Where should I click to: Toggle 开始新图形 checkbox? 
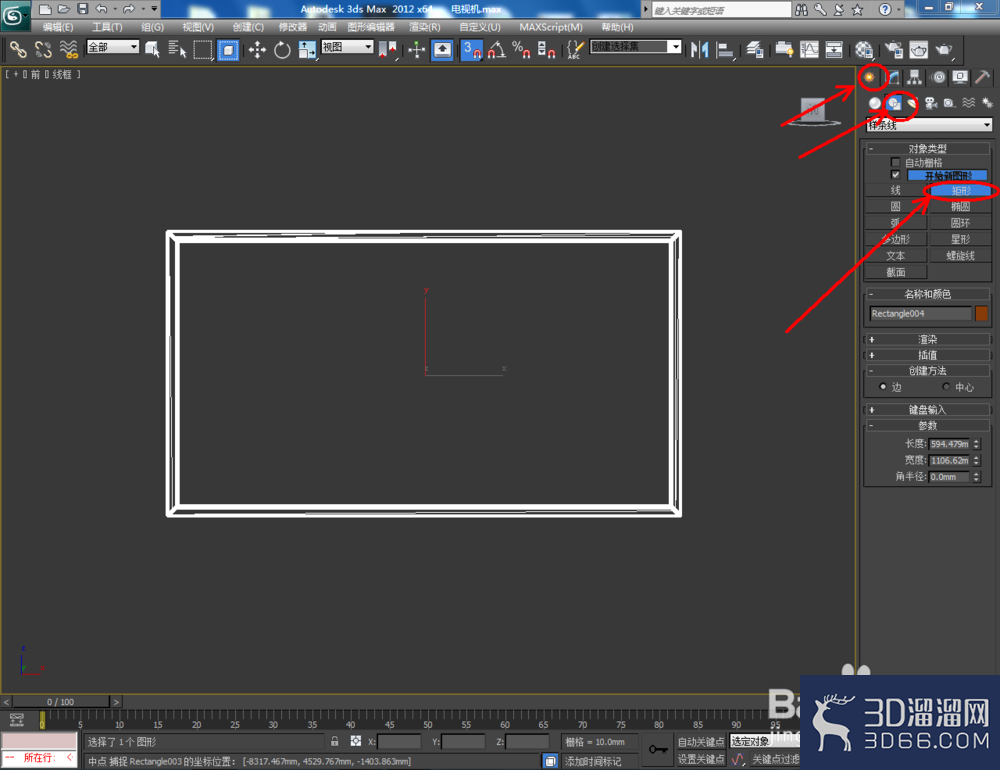click(x=895, y=175)
